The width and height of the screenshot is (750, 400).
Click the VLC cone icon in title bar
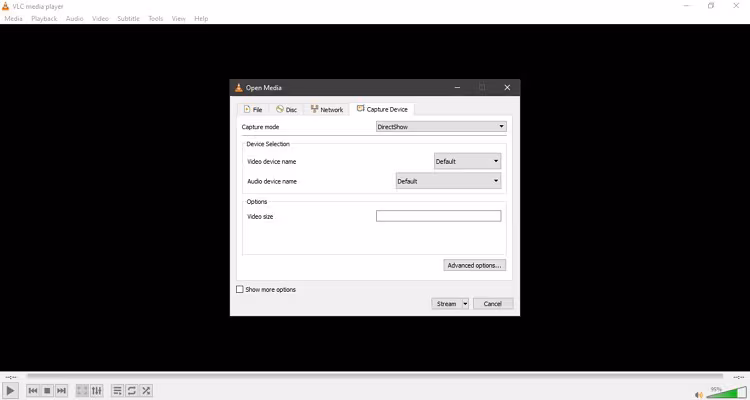[x=5, y=6]
